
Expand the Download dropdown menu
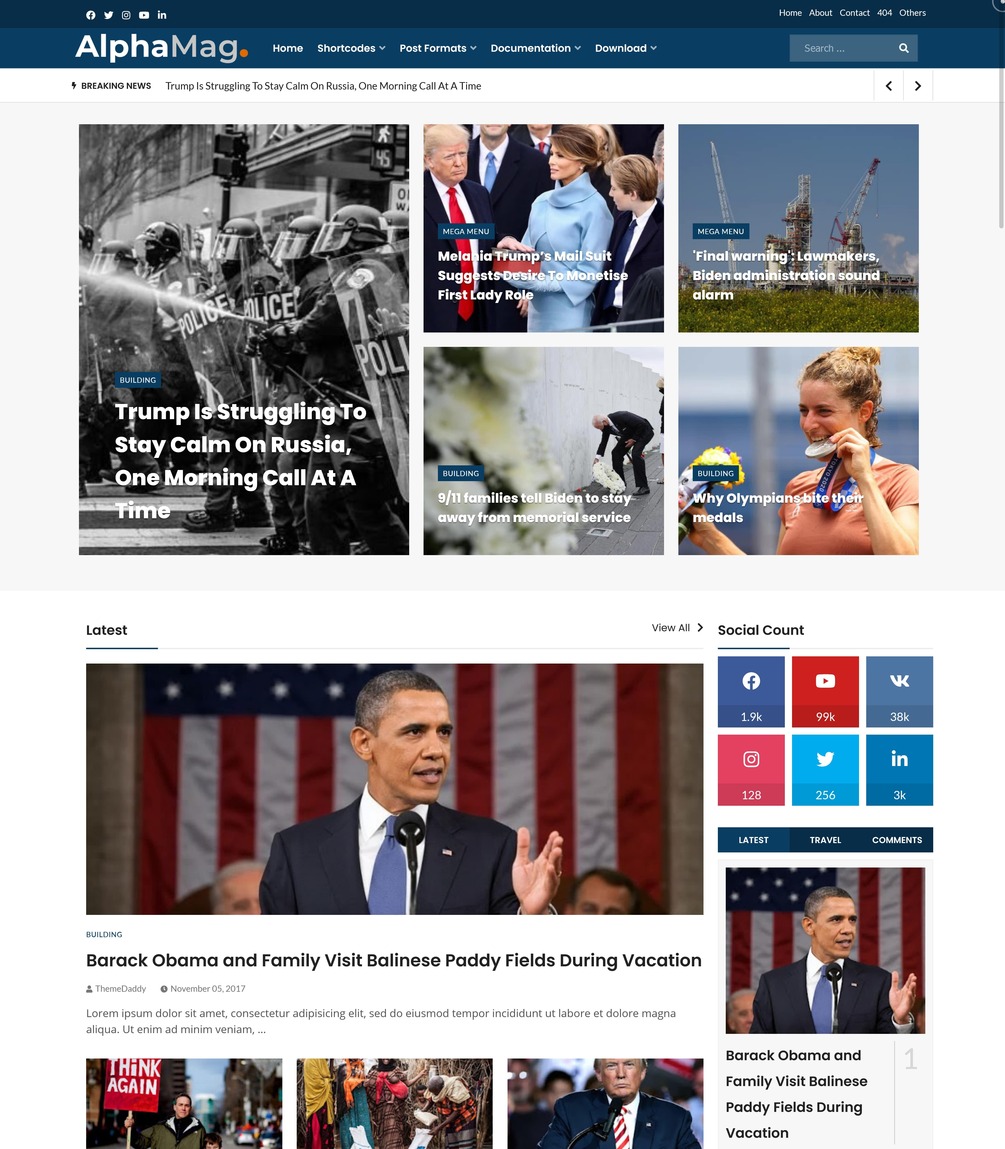[x=625, y=48]
